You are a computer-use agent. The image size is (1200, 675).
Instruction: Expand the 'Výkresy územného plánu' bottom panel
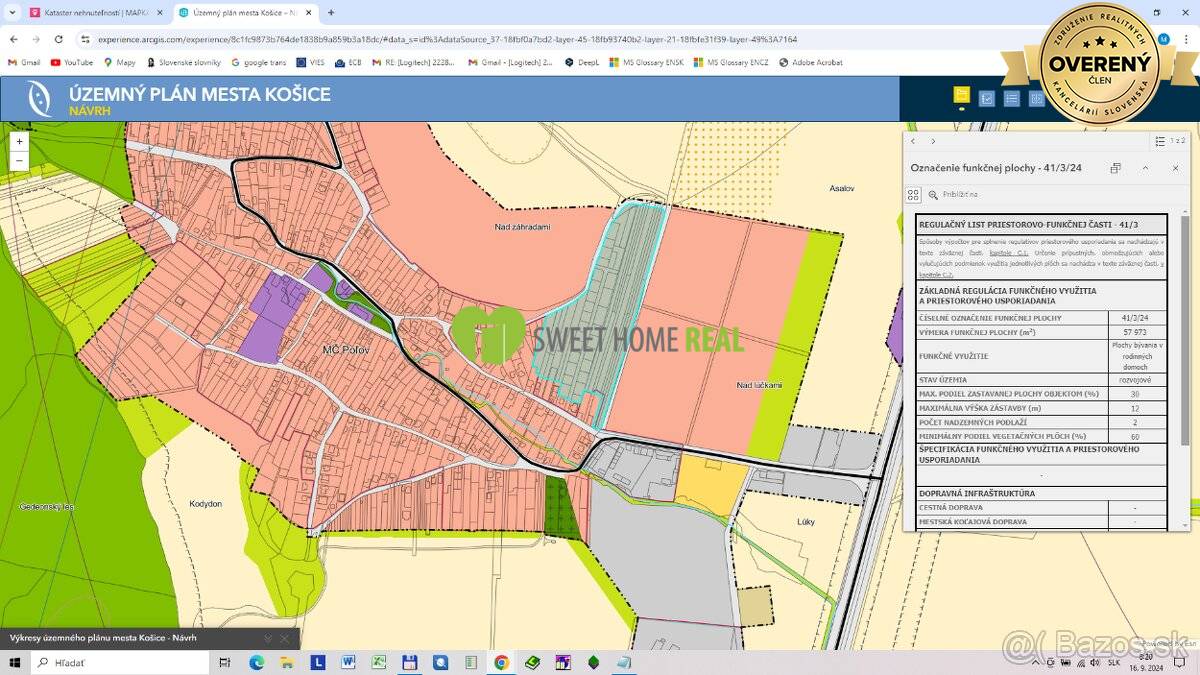(x=267, y=638)
